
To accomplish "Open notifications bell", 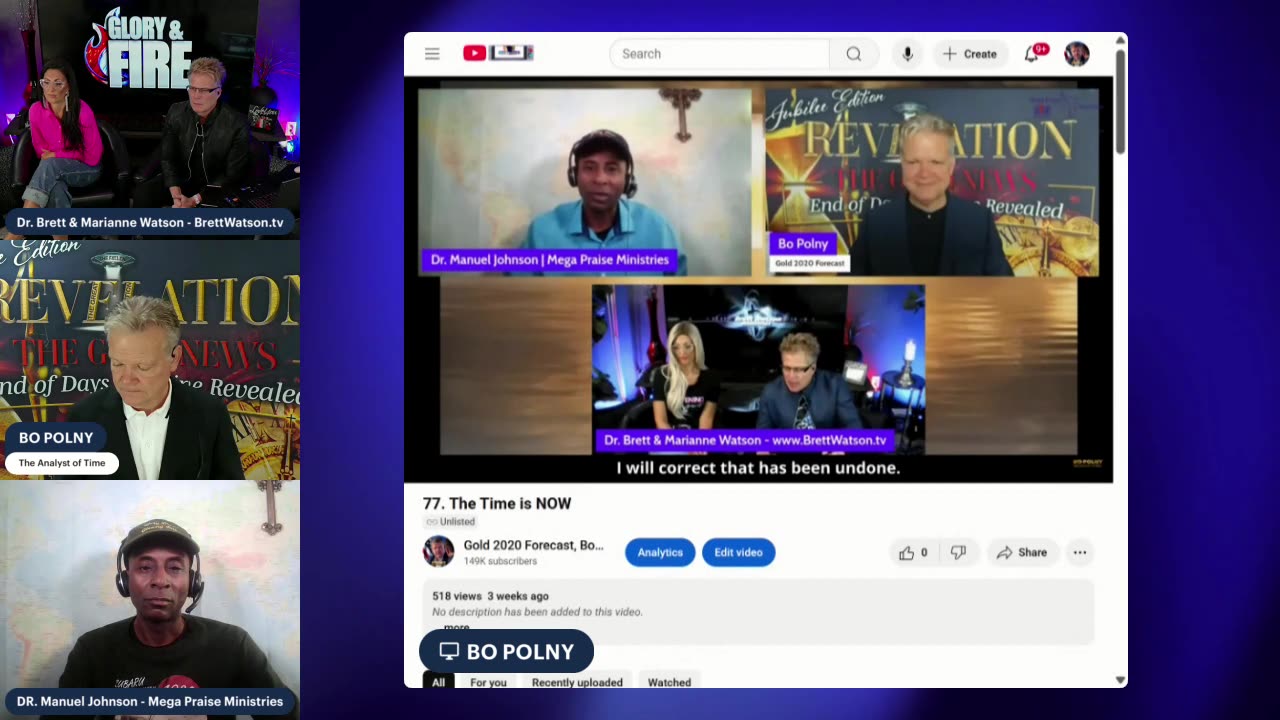I will [x=1033, y=53].
